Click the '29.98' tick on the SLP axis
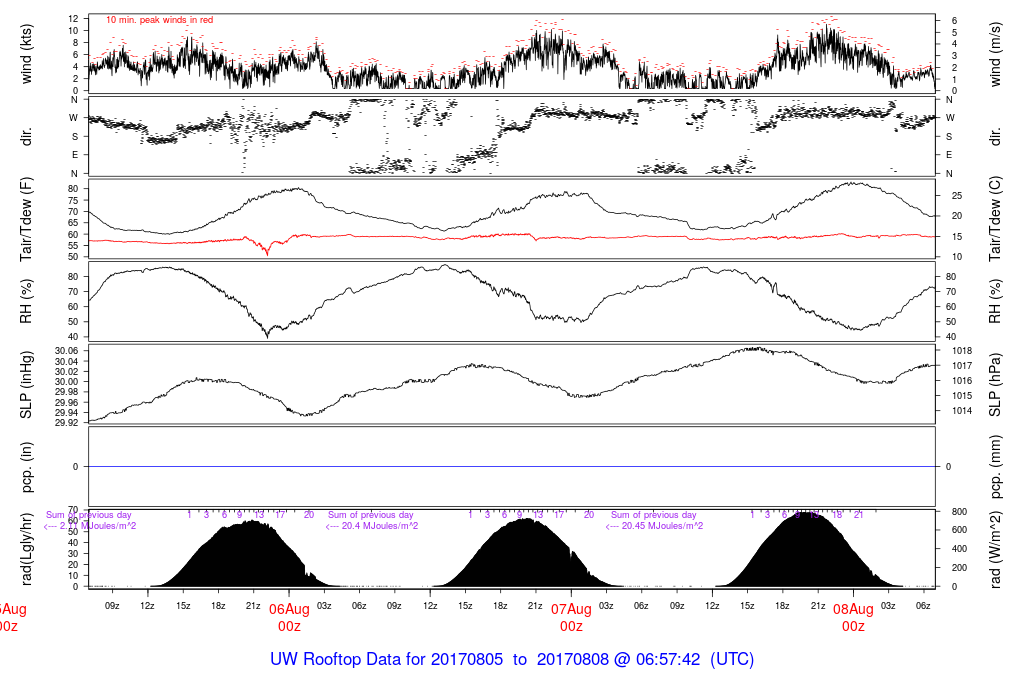Screen dimensions: 1024x700 click(x=67, y=392)
